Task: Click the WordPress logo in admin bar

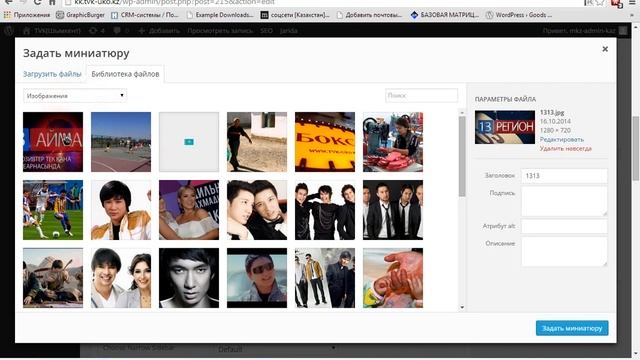Action: pos(9,31)
